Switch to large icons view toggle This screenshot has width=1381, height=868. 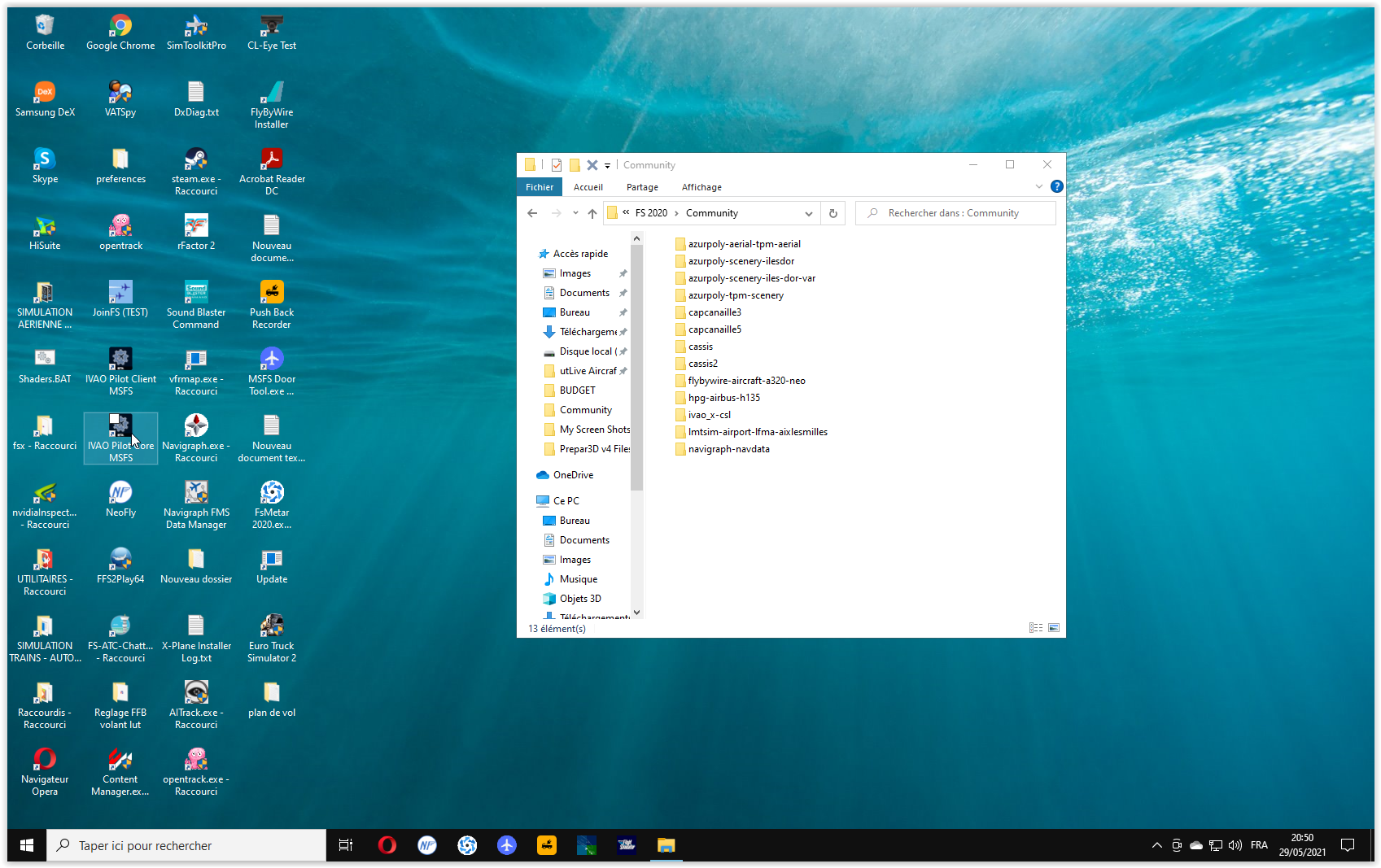1054,628
